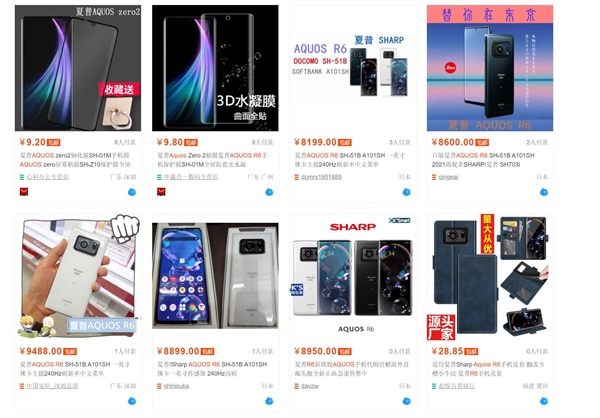The image size is (600, 418).
Task: Click Tmall red badge on ¥9.20 listing
Action: click(24, 192)
